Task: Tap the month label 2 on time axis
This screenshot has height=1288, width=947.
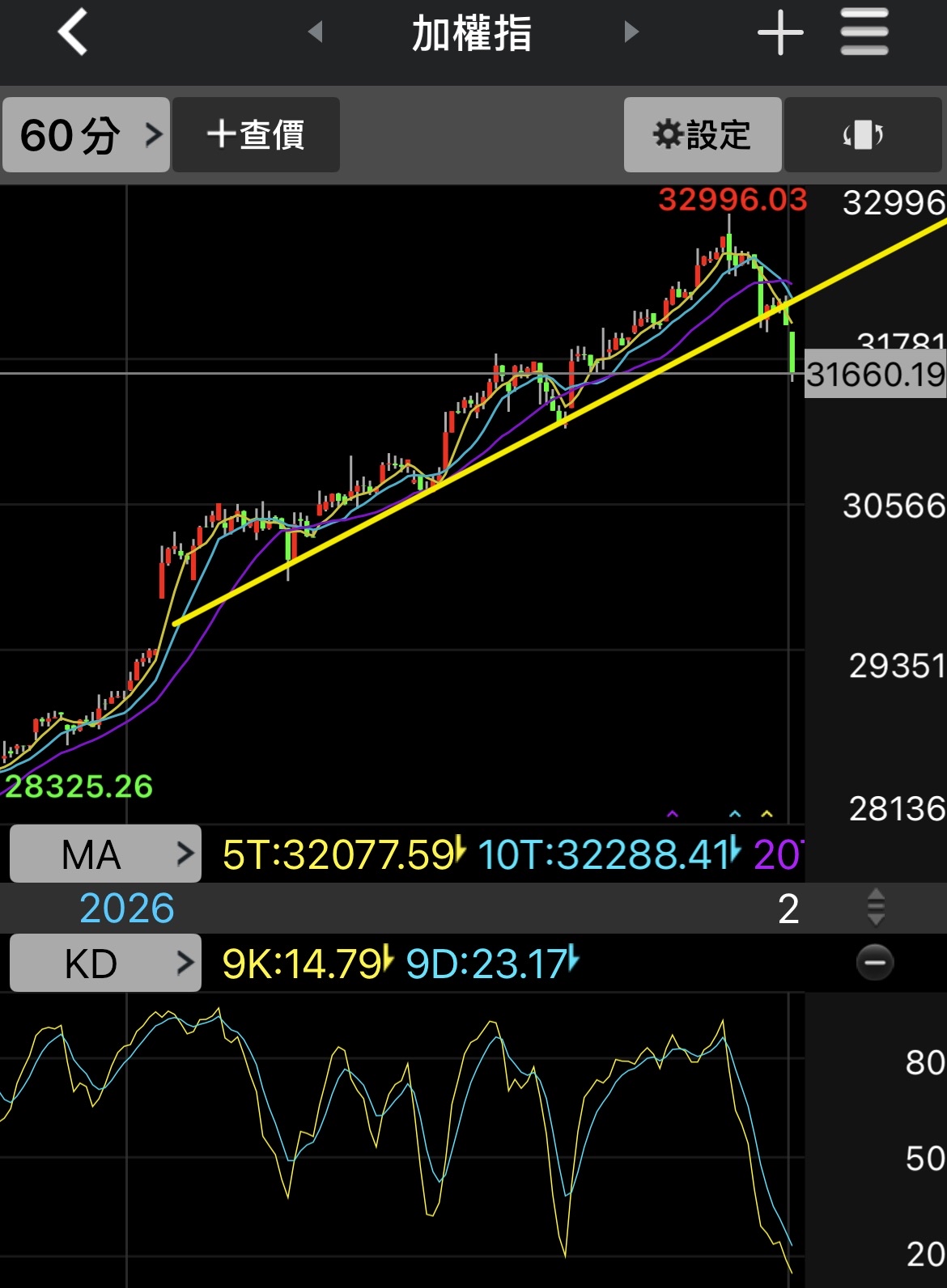Action: point(788,909)
